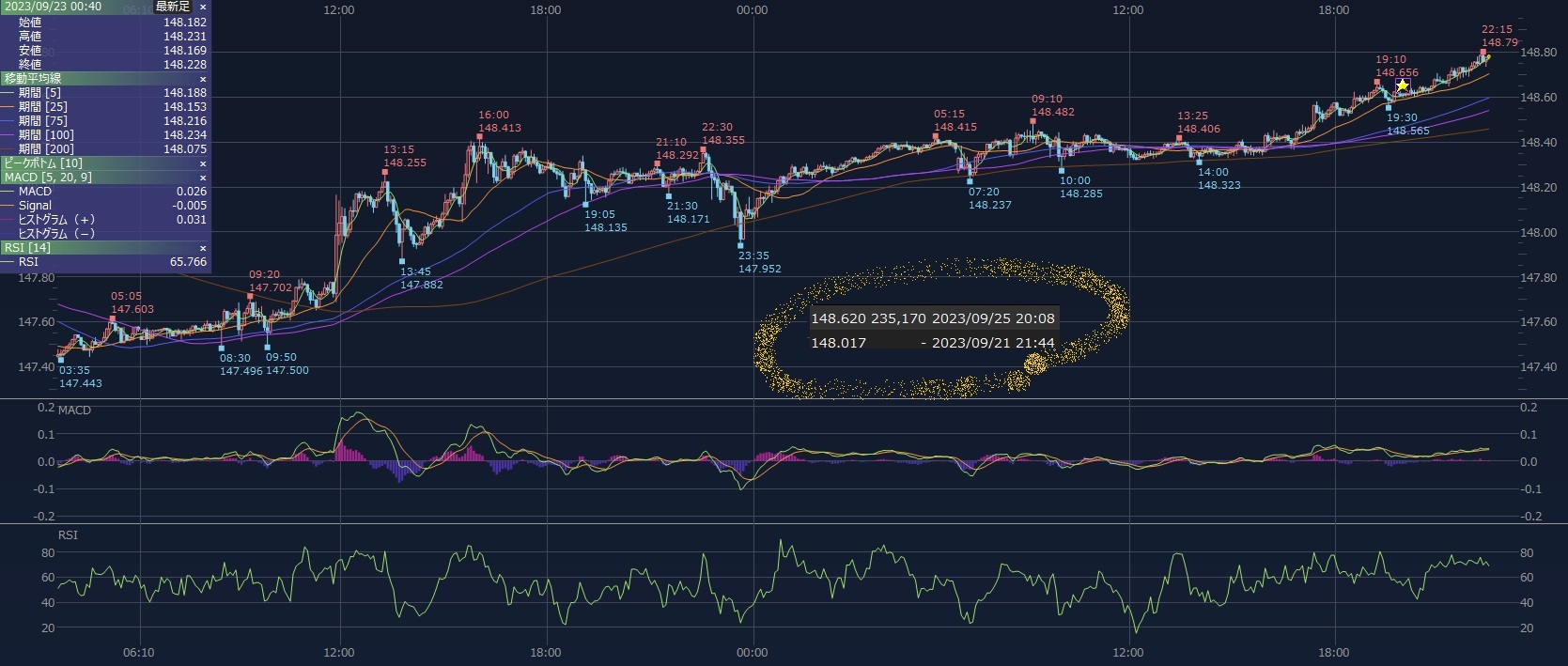Click the 13:45 bottom marker at 147.882
1568x666 pixels.
(402, 262)
